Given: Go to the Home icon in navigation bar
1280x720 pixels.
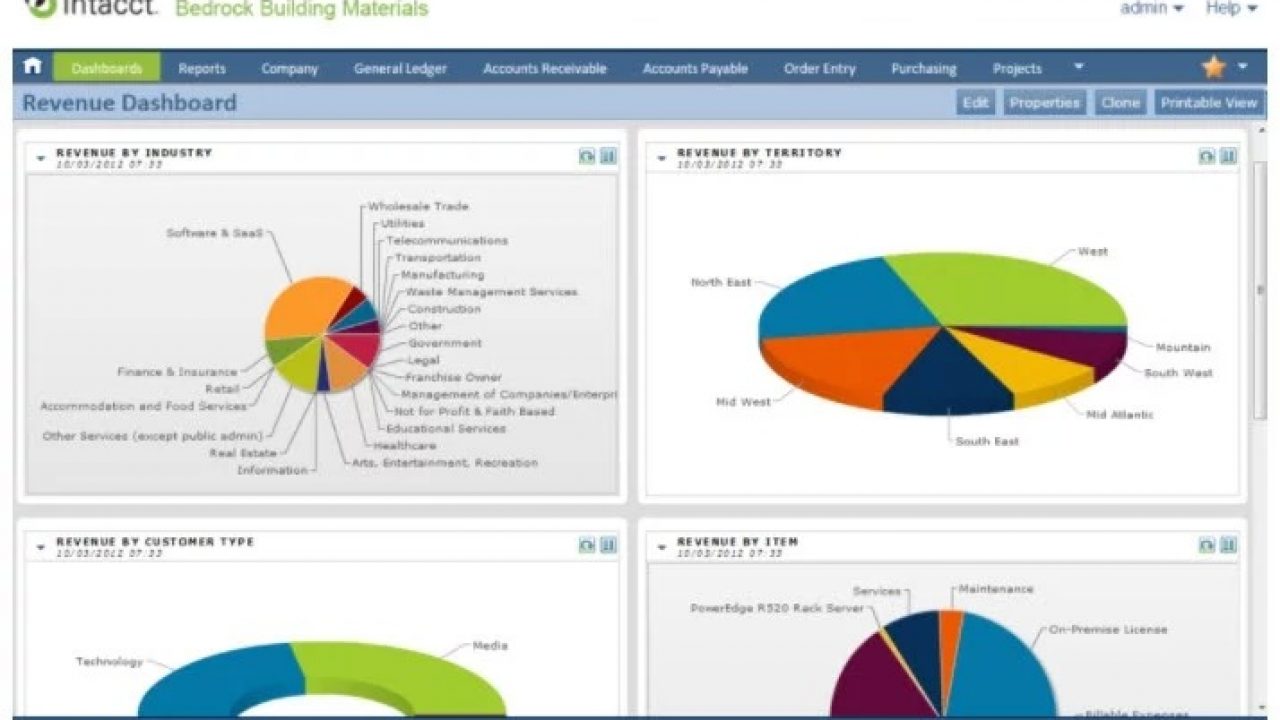Looking at the screenshot, I should click(x=33, y=67).
